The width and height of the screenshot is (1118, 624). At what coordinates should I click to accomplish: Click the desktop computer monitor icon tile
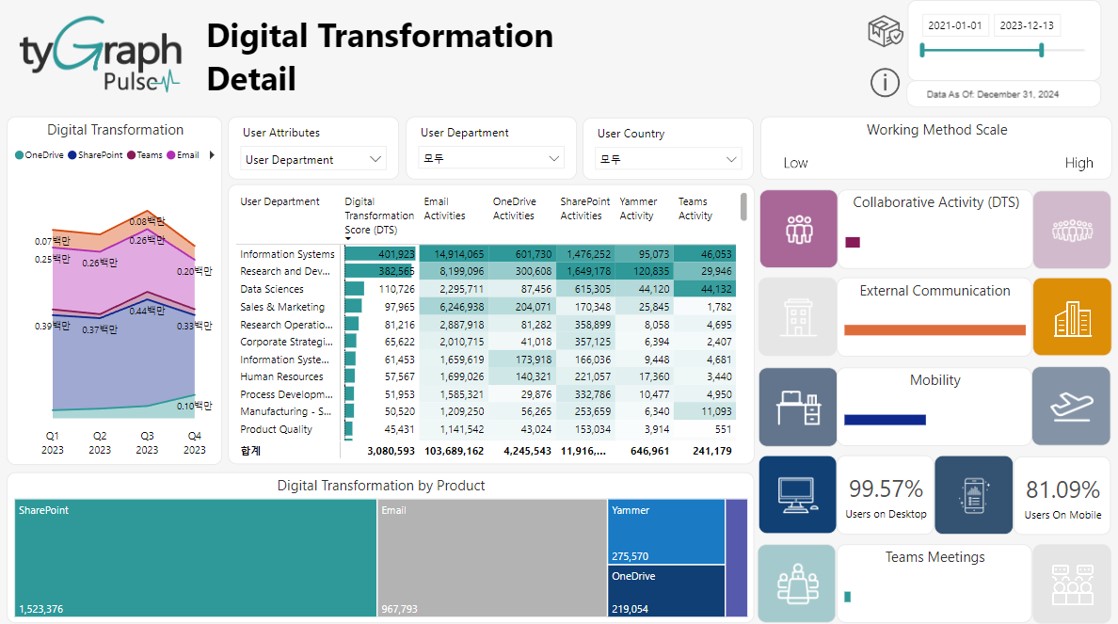click(x=797, y=495)
